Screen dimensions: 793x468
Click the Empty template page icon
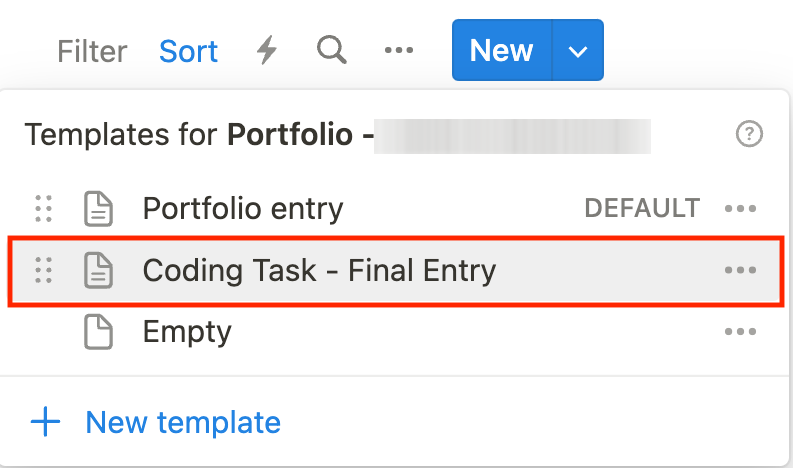click(x=98, y=332)
